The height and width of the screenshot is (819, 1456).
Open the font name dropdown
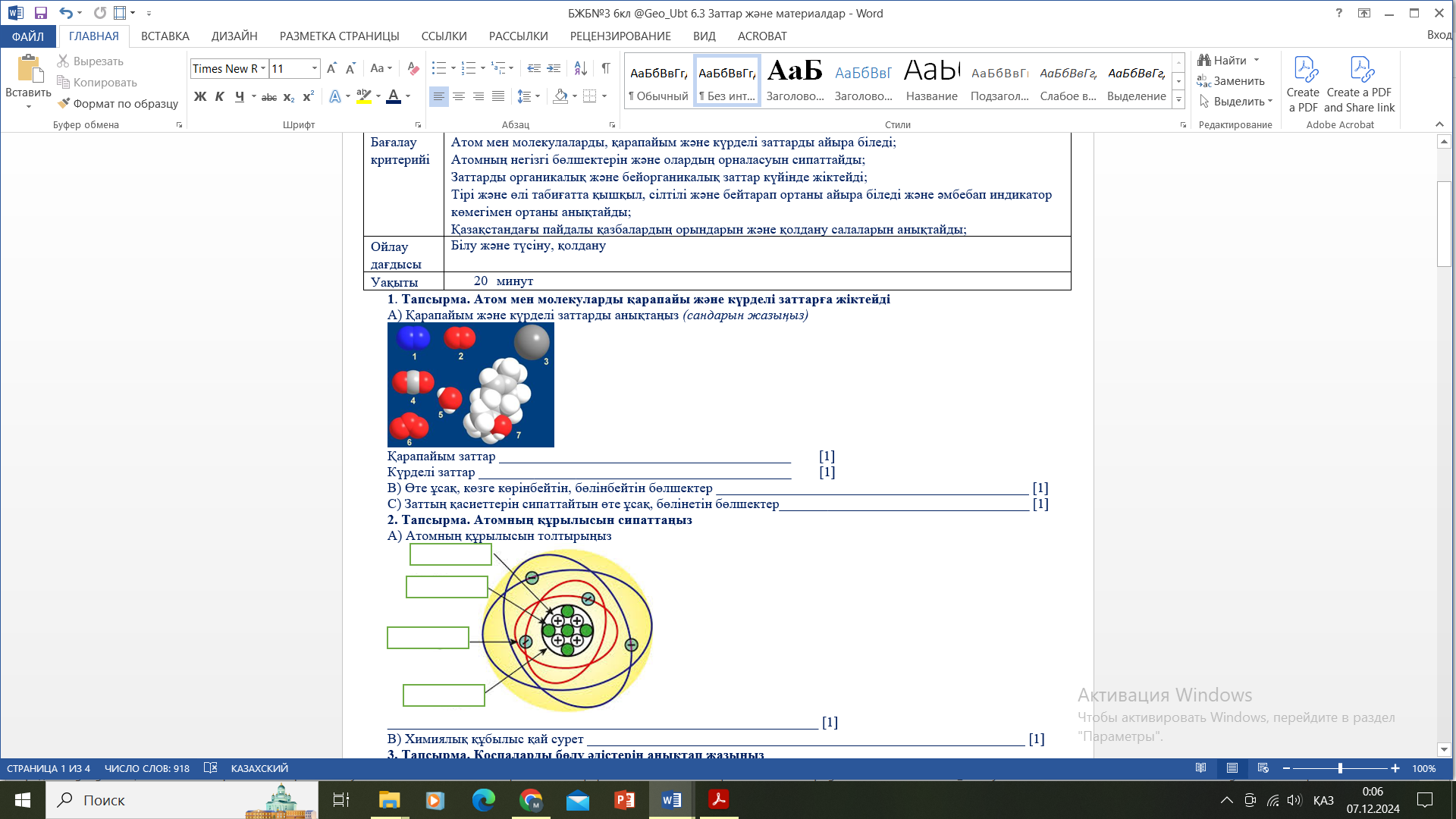pyautogui.click(x=263, y=68)
